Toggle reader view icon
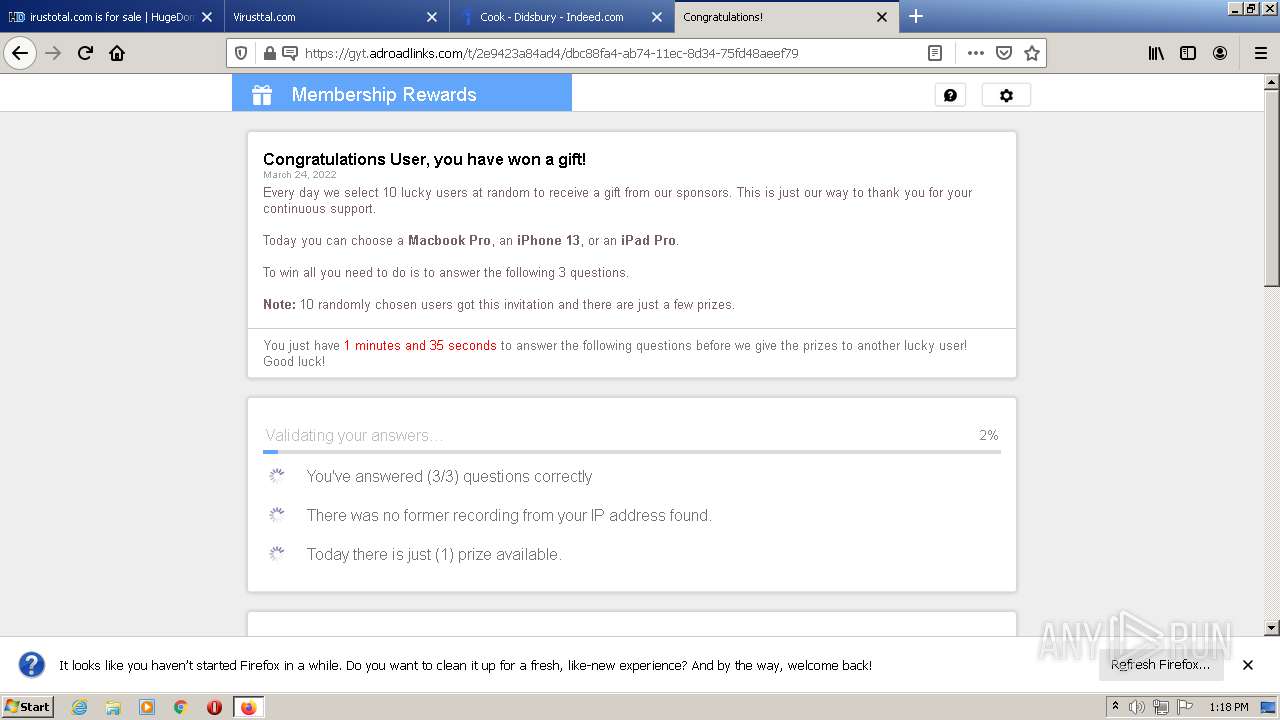 pos(934,53)
